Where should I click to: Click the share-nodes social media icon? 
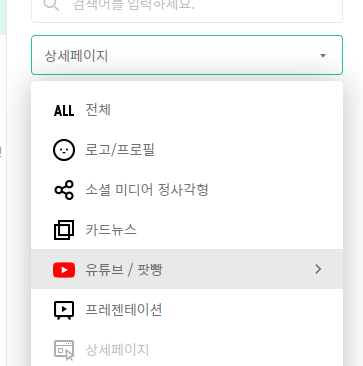pos(64,190)
